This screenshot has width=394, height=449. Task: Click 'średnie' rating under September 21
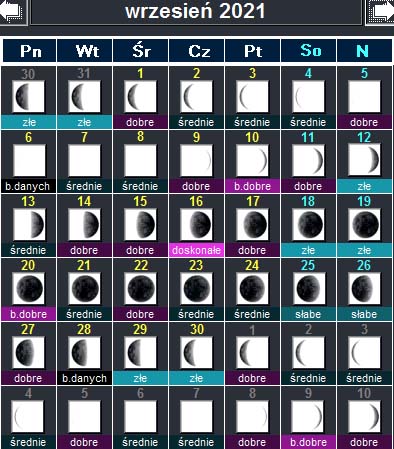(x=84, y=314)
